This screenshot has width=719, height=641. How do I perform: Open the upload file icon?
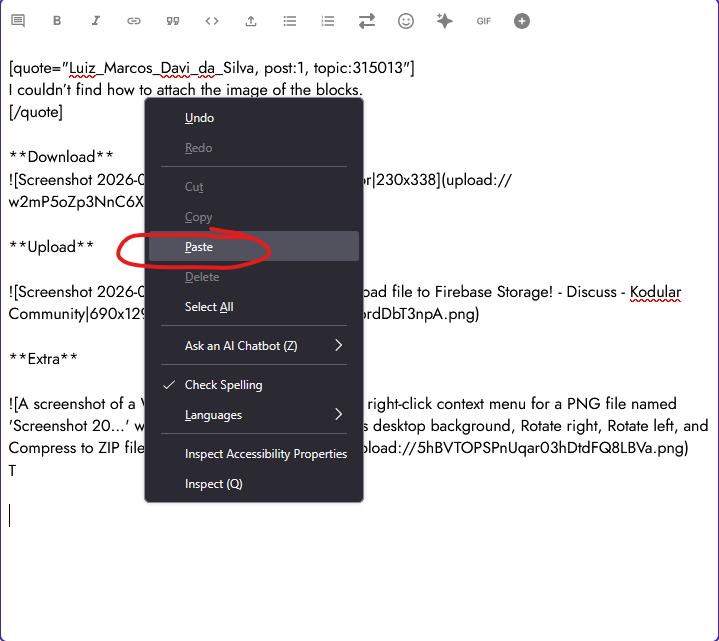(x=251, y=21)
